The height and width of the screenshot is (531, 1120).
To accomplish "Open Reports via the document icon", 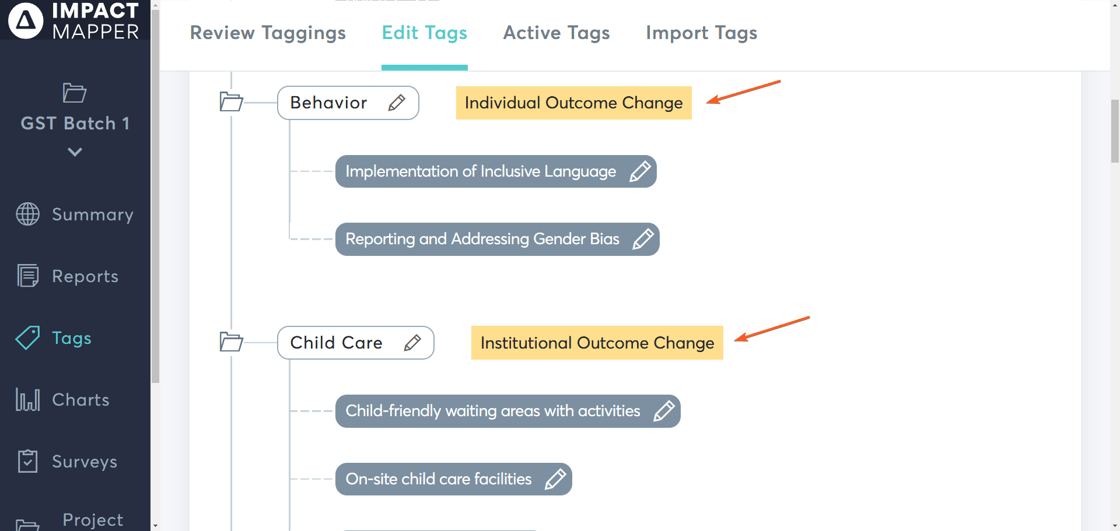I will coord(28,276).
